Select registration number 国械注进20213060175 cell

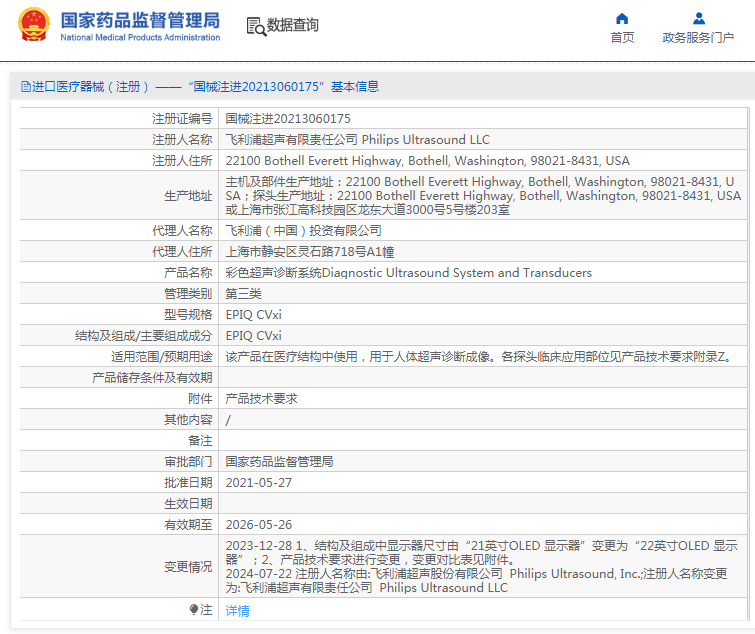tap(288, 118)
